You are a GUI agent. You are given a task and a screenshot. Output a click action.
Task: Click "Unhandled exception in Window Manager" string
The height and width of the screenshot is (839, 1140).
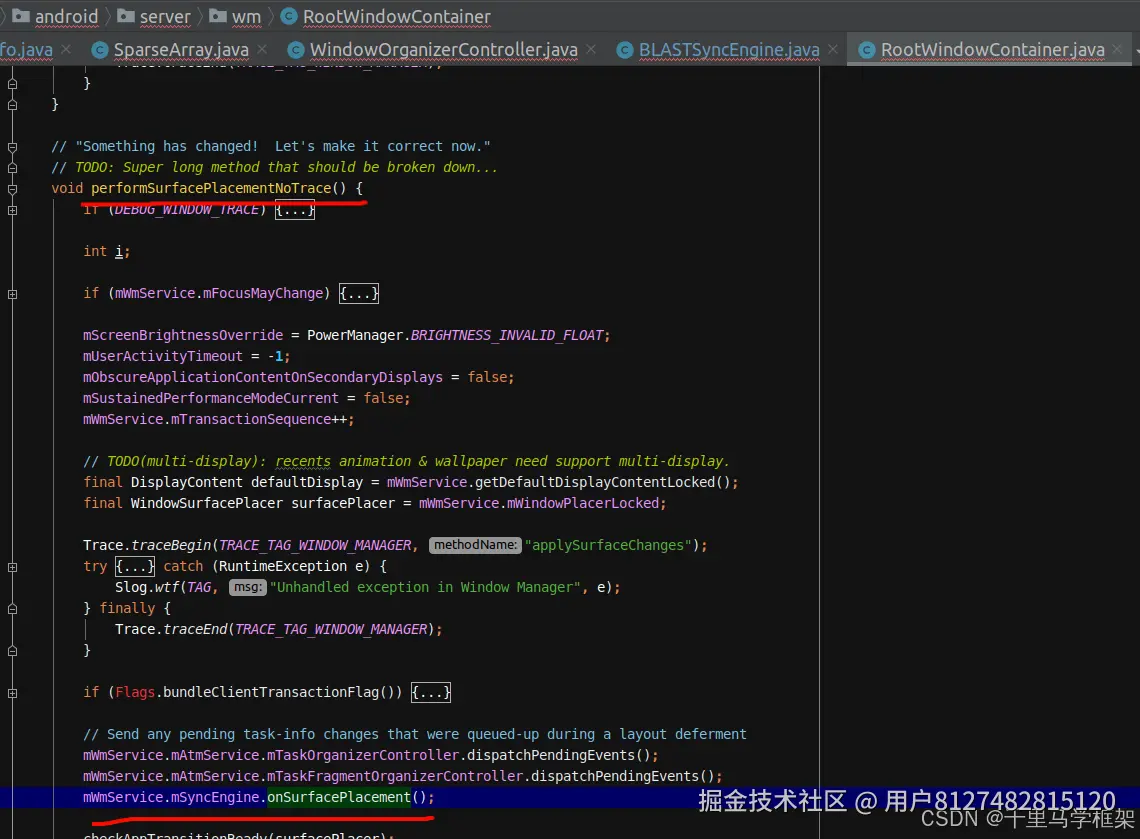click(425, 587)
